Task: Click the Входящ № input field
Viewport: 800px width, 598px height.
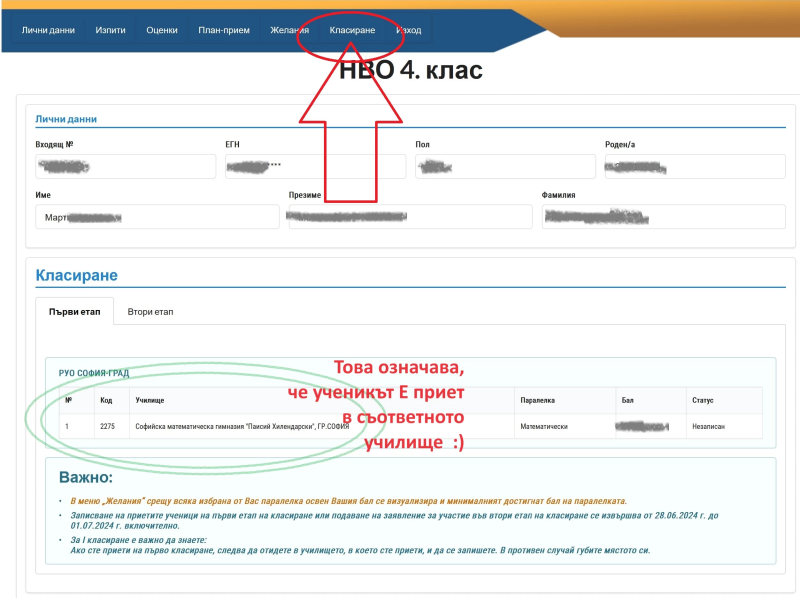Action: click(125, 166)
